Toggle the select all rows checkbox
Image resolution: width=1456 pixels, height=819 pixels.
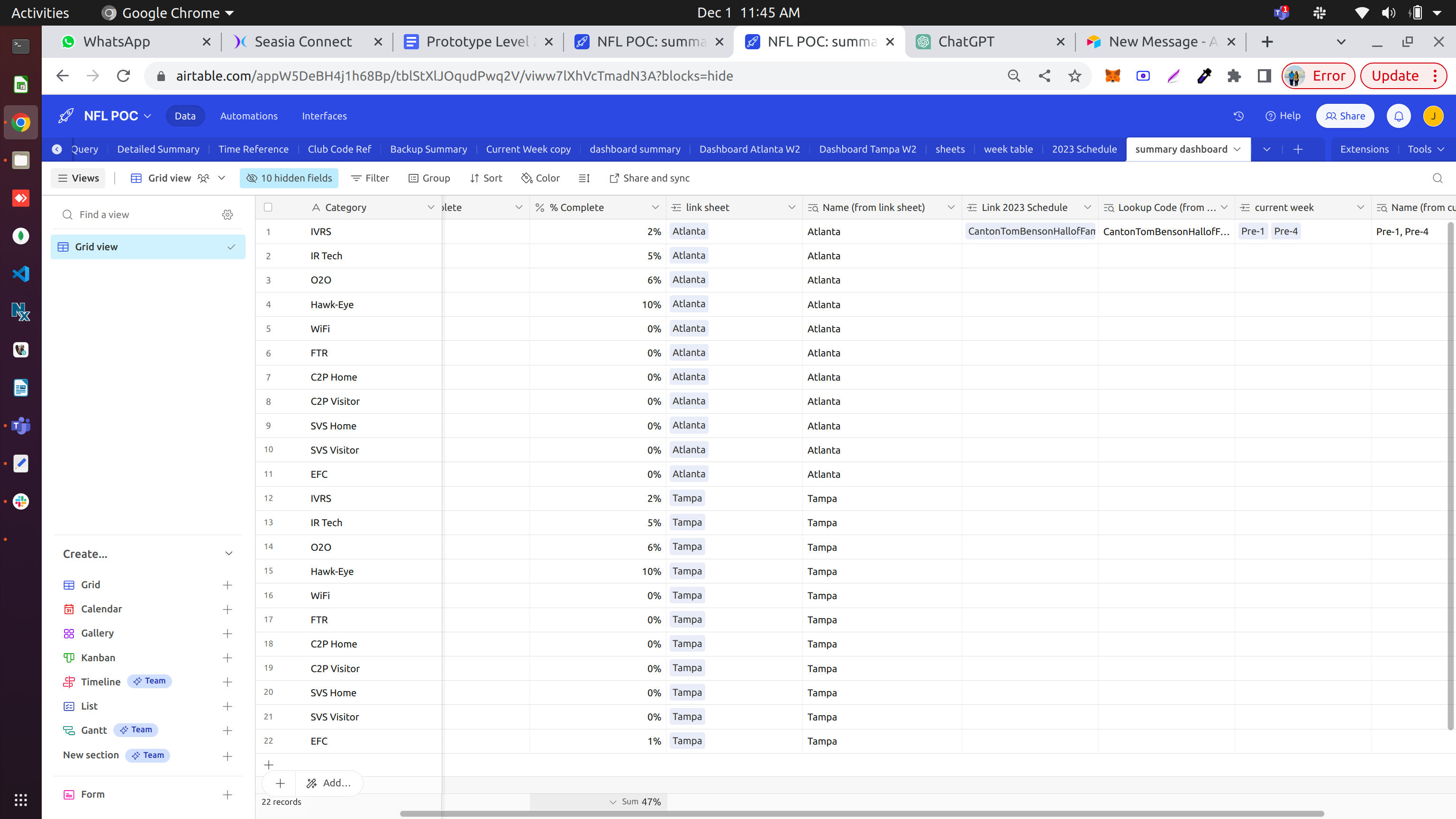(268, 208)
